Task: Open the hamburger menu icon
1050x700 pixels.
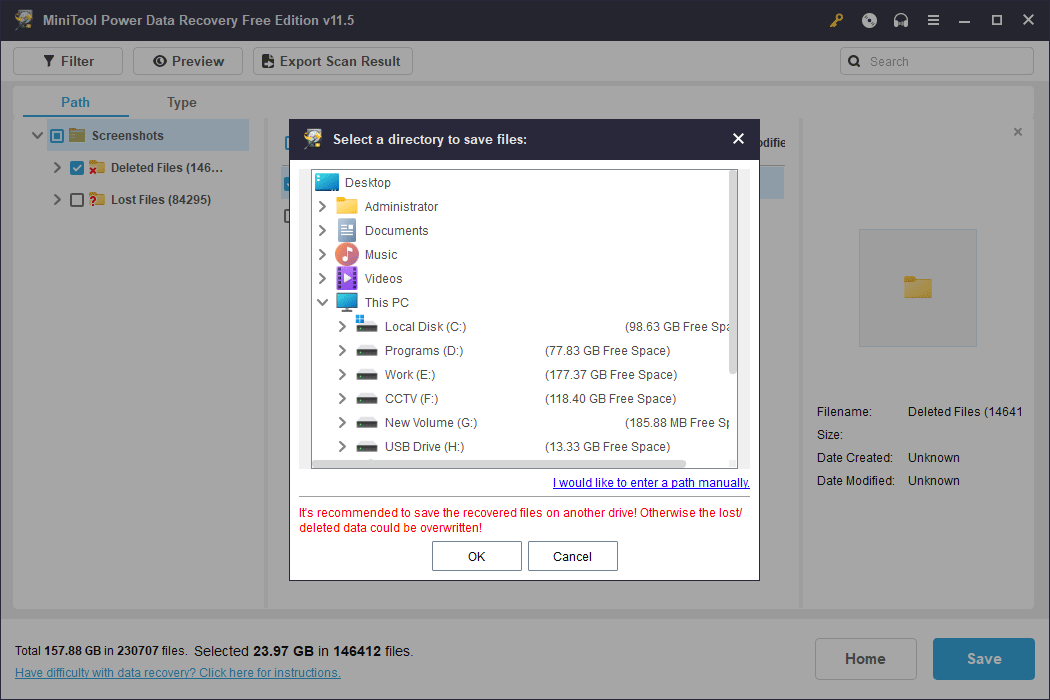Action: (933, 20)
